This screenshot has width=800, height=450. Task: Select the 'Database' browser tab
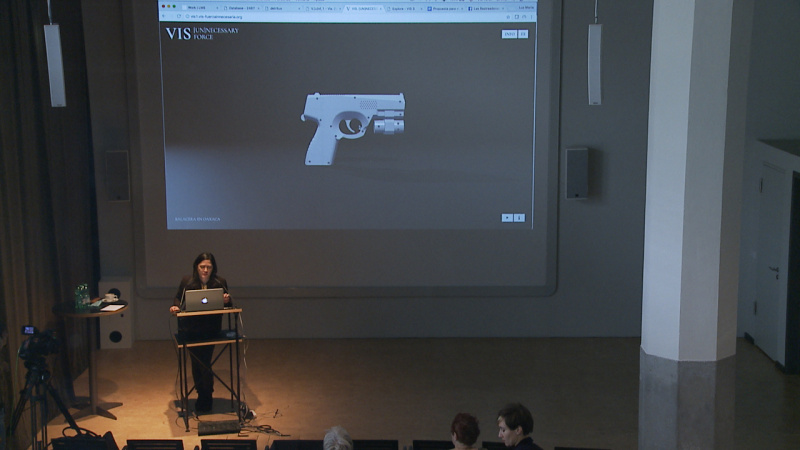click(x=241, y=8)
